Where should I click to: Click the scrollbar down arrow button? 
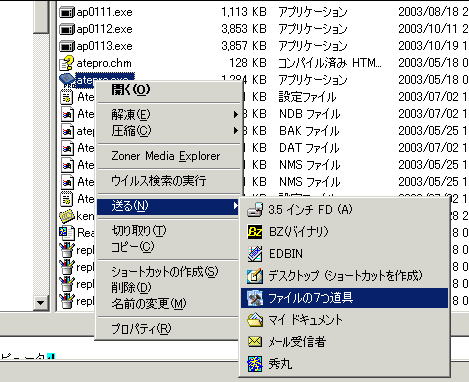coord(41,303)
